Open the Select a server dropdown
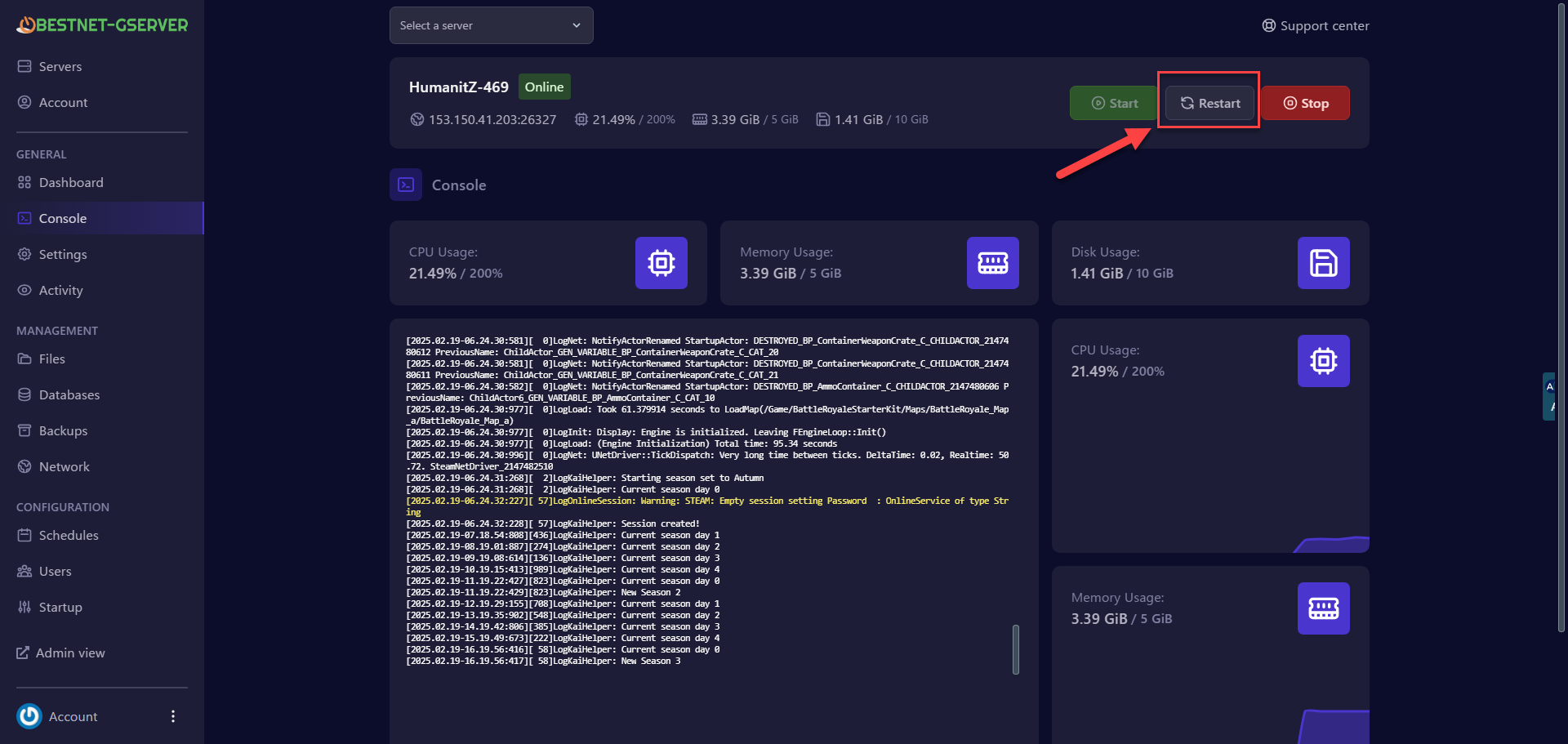1568x744 pixels. pyautogui.click(x=491, y=25)
